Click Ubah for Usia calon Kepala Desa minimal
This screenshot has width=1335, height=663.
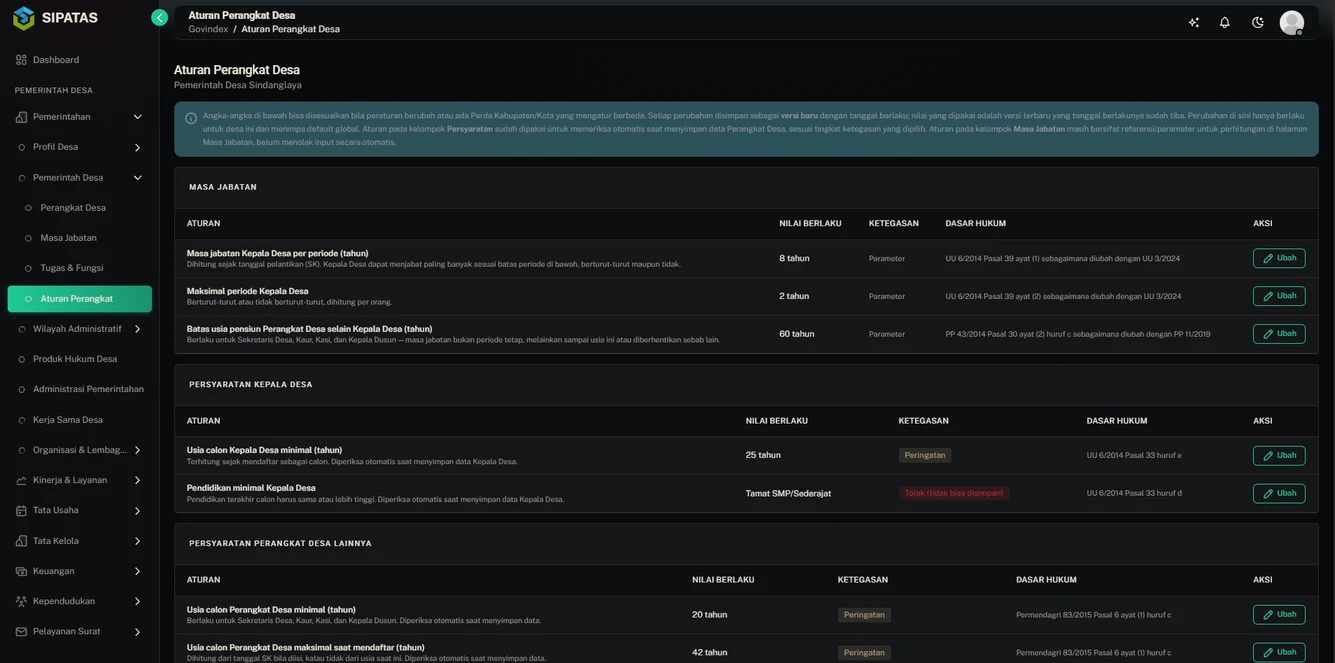click(x=1279, y=456)
